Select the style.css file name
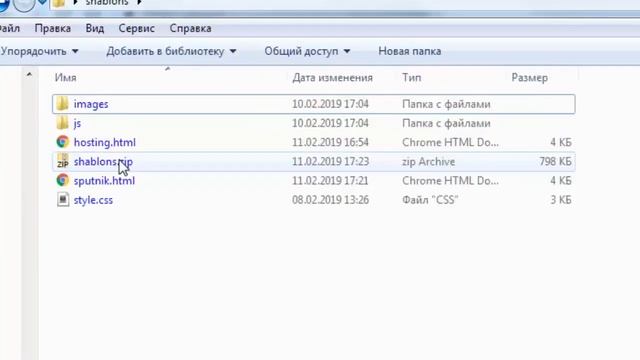The height and width of the screenshot is (360, 640). (x=93, y=200)
